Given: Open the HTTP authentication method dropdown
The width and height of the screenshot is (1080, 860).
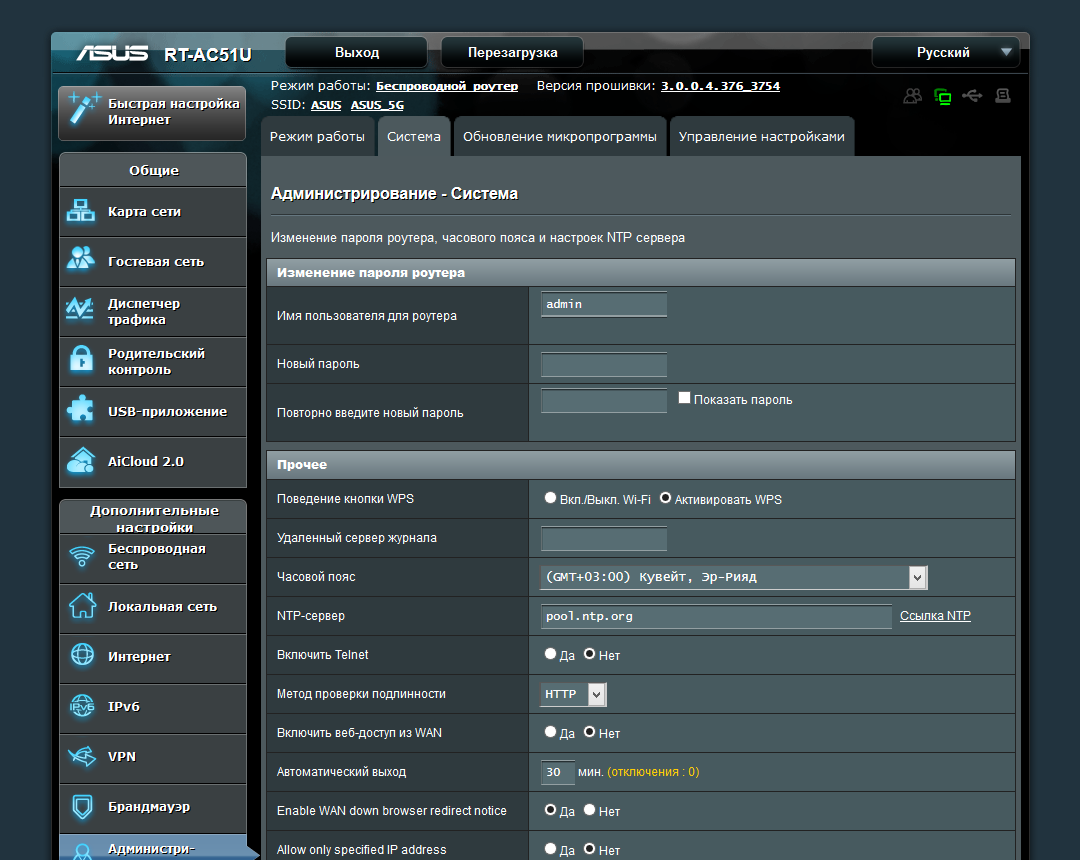Looking at the screenshot, I should click(x=573, y=694).
